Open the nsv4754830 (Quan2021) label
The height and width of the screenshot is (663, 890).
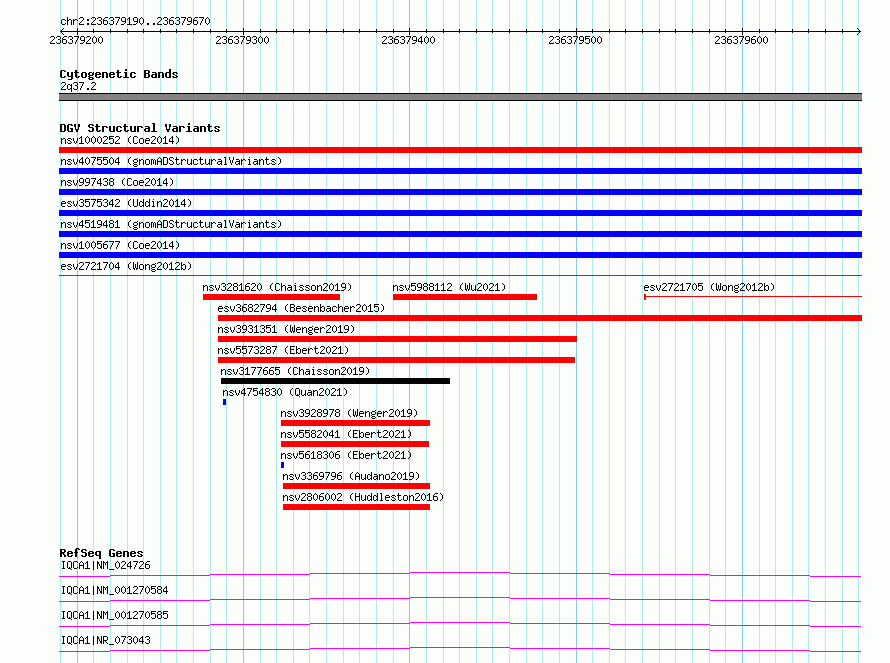[x=285, y=392]
